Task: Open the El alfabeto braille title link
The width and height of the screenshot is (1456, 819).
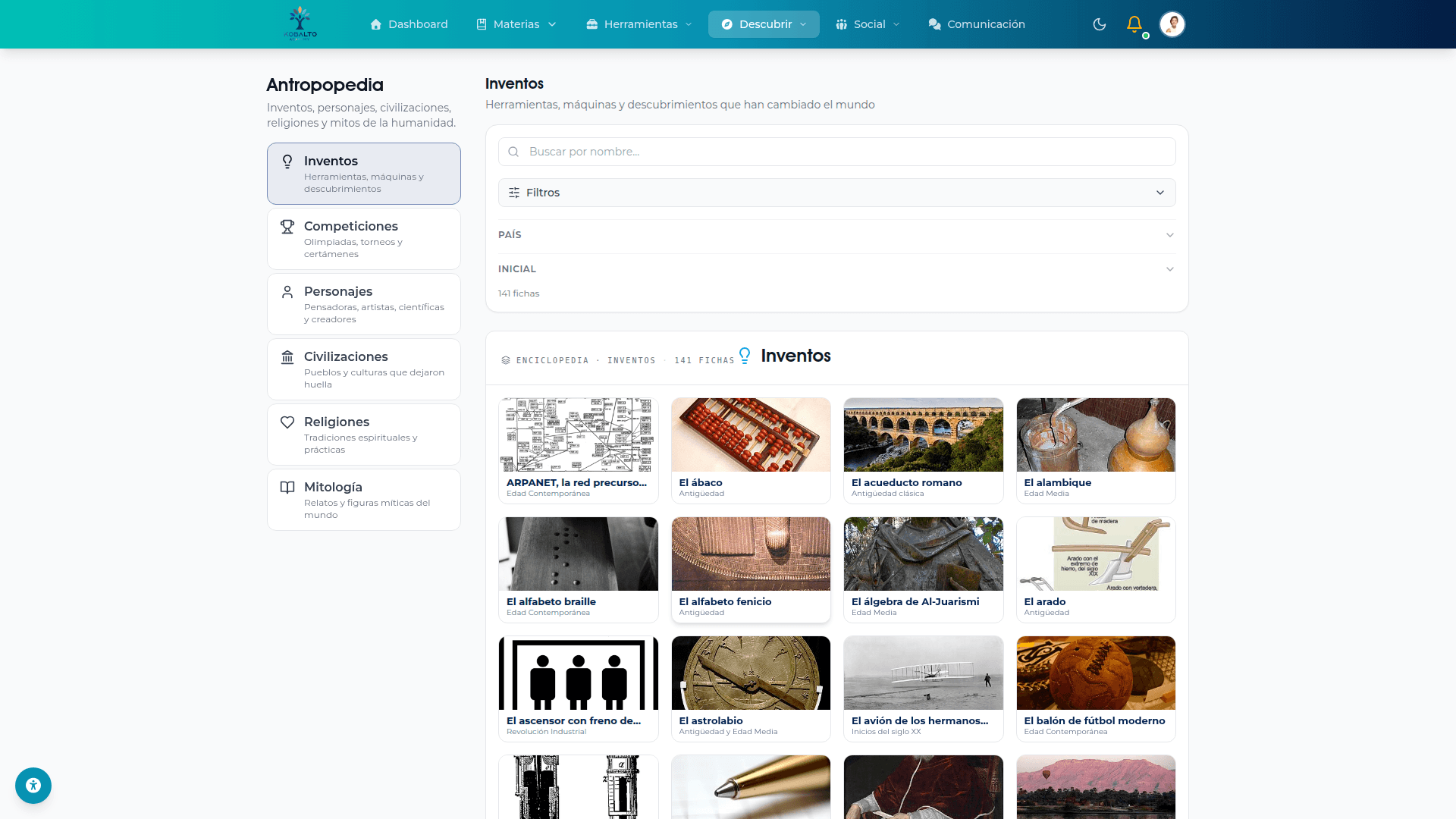Action: [x=551, y=602]
